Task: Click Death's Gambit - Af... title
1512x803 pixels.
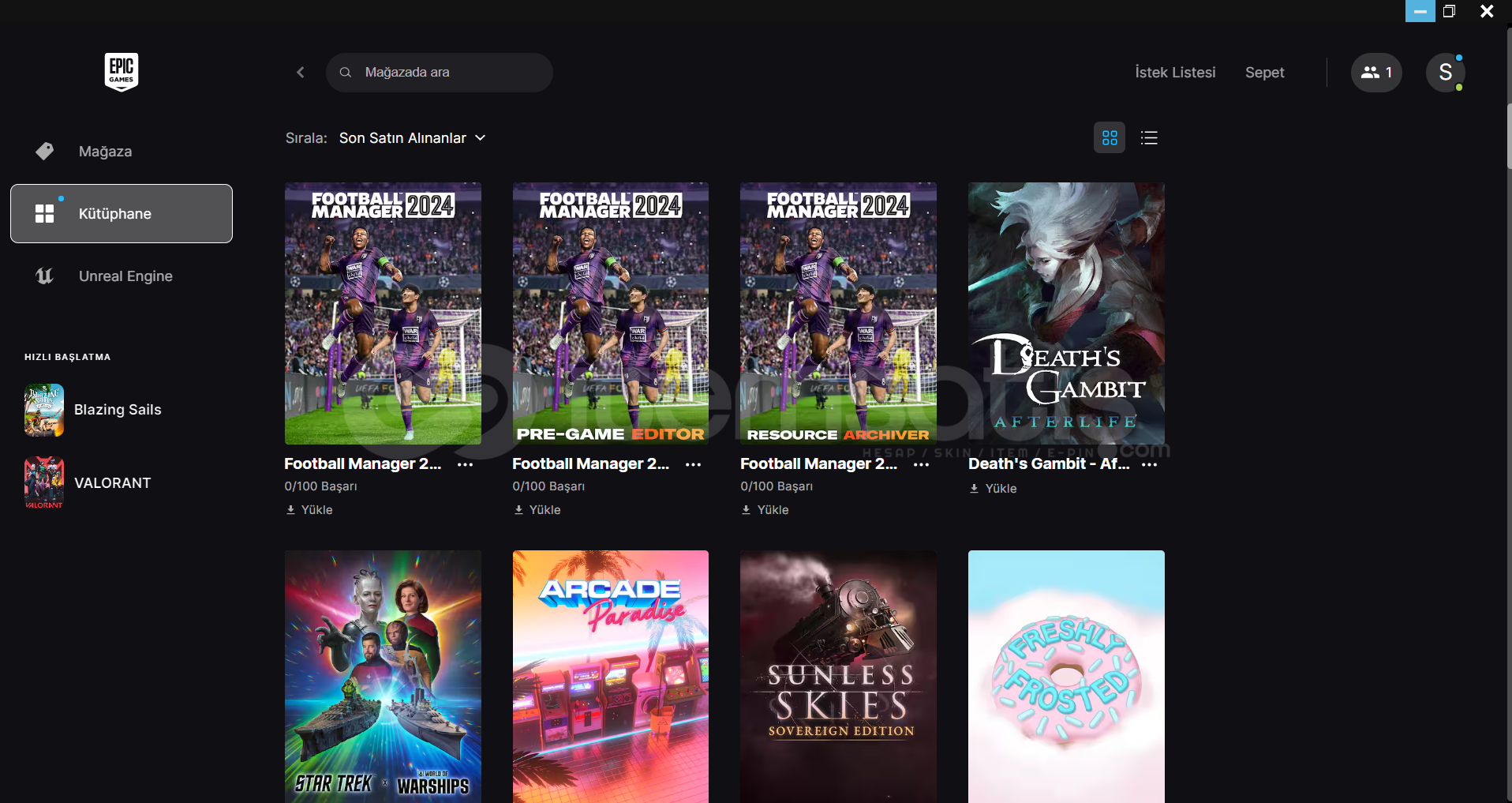Action: tap(1049, 464)
